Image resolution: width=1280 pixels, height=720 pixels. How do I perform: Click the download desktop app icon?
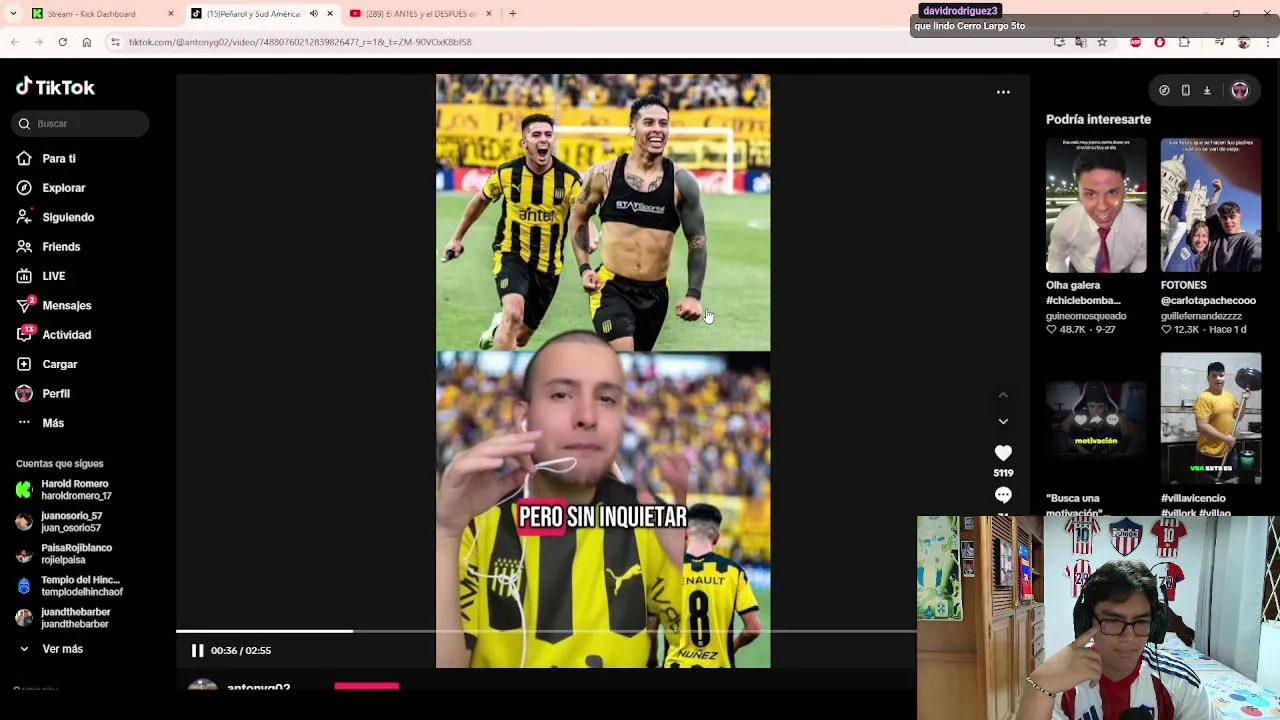pyautogui.click(x=1207, y=91)
